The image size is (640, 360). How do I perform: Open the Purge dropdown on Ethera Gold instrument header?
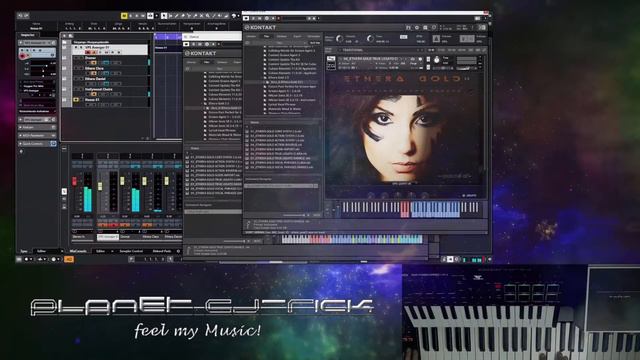(x=413, y=63)
